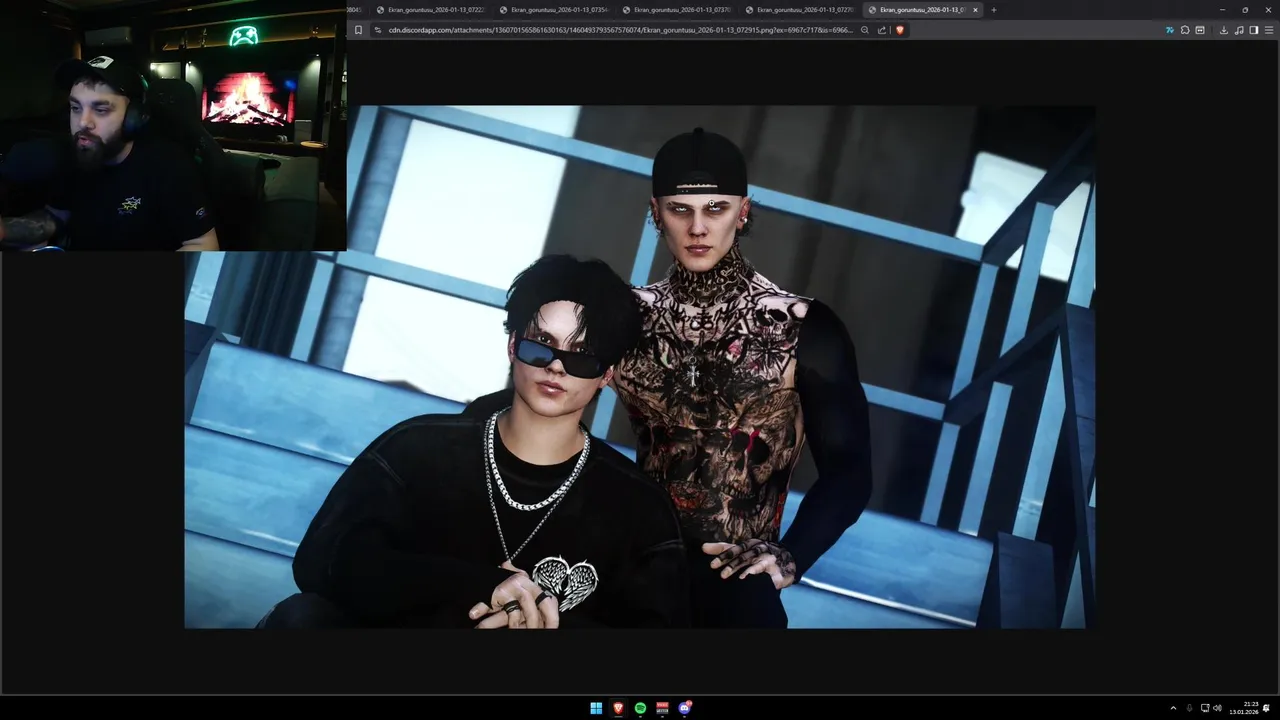Switch to the tab ending 2026-01-13_07354
Image resolution: width=1280 pixels, height=720 pixels.
tap(553, 10)
